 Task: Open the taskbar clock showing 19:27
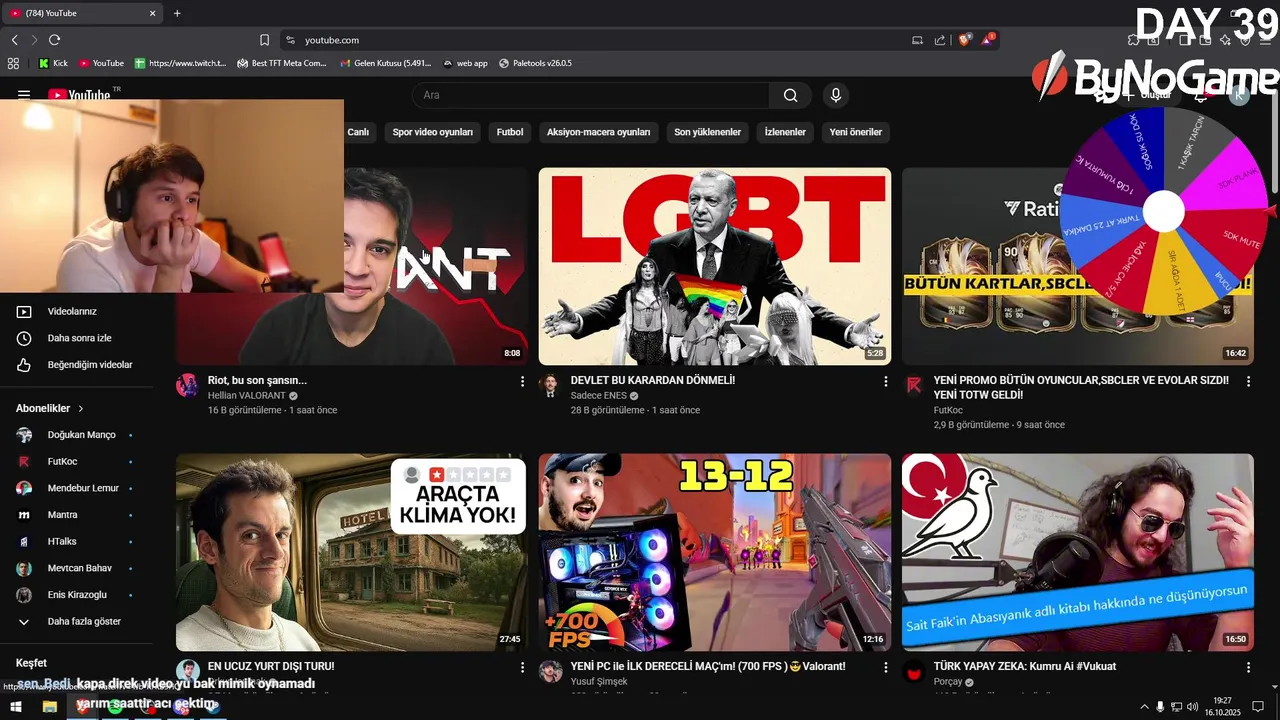point(1223,707)
